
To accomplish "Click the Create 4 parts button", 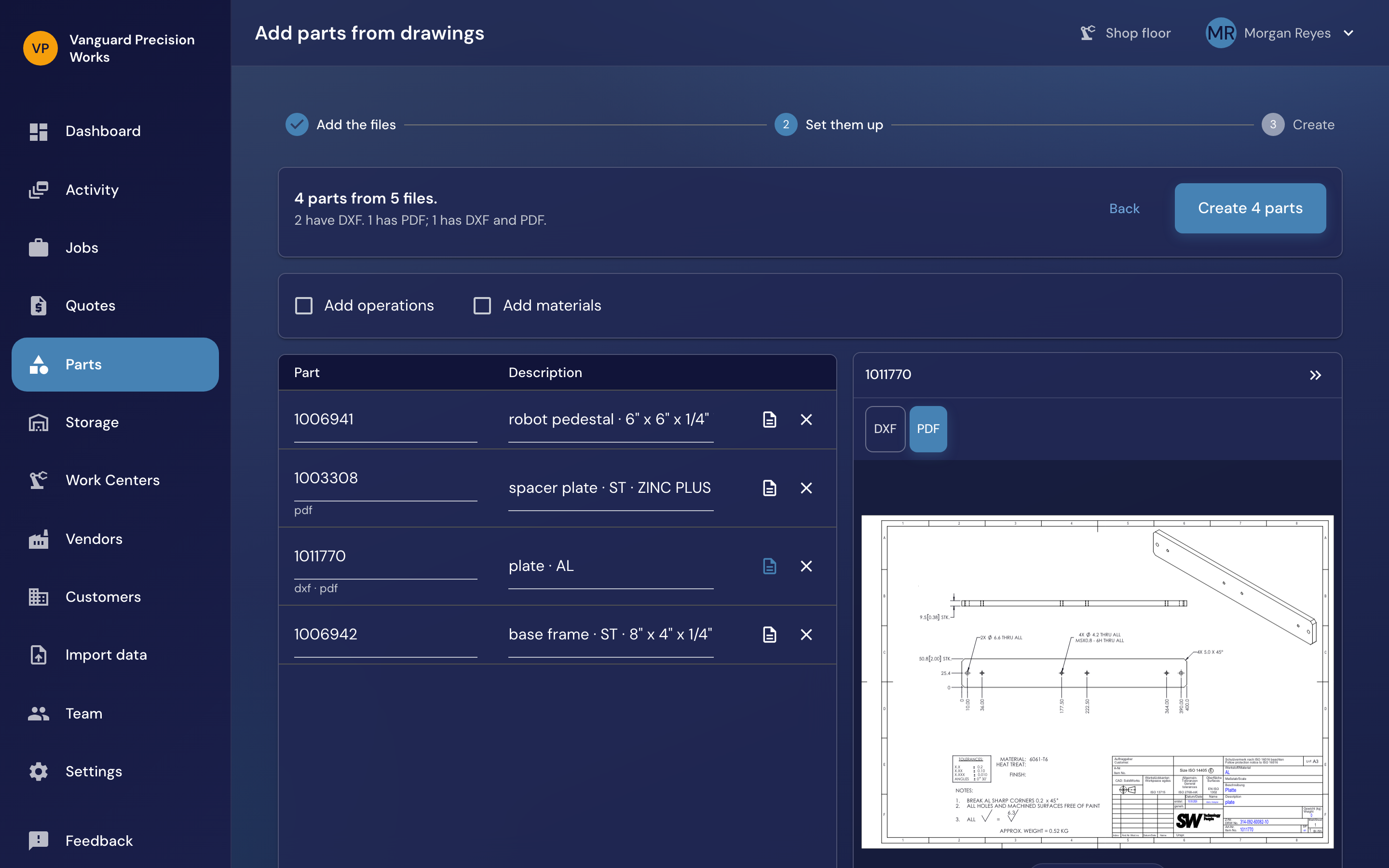I will [1250, 208].
